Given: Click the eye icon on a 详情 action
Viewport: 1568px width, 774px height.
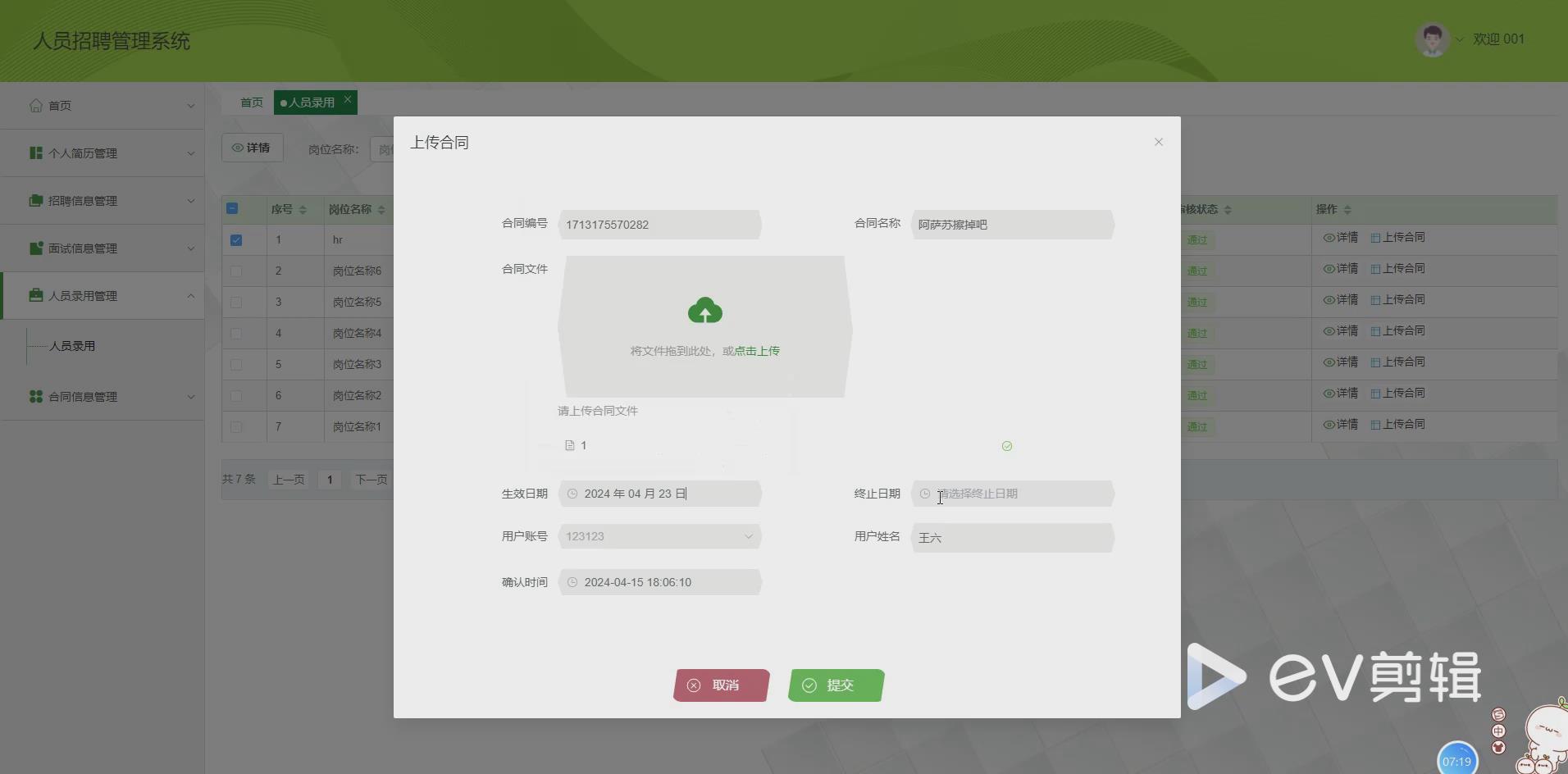Looking at the screenshot, I should pos(1328,239).
